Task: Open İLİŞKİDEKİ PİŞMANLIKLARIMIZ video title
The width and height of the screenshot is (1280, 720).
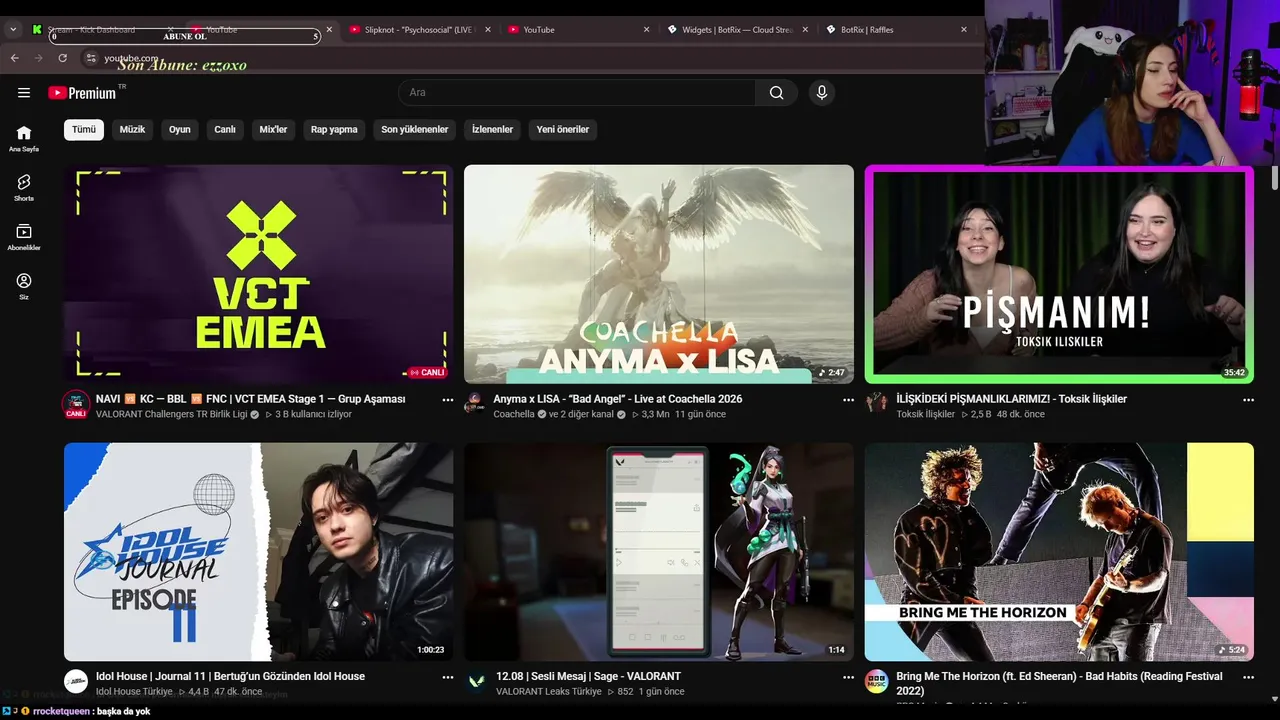Action: [1011, 399]
